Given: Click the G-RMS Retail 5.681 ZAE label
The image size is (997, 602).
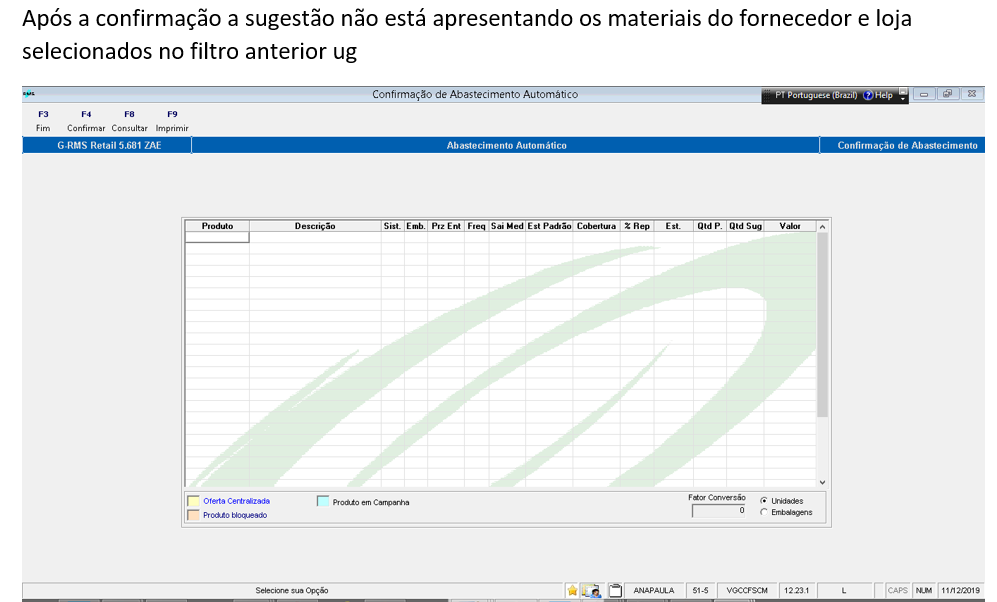Looking at the screenshot, I should pyautogui.click(x=109, y=146).
